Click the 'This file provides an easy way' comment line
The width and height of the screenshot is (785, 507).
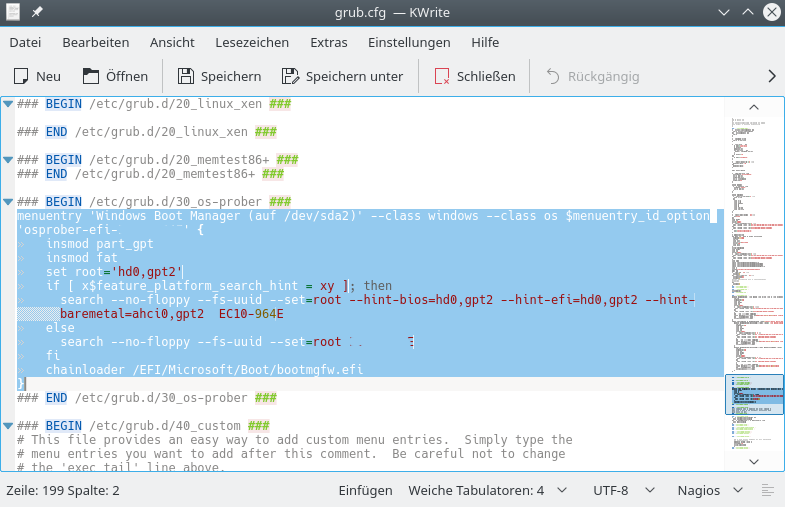pos(294,440)
